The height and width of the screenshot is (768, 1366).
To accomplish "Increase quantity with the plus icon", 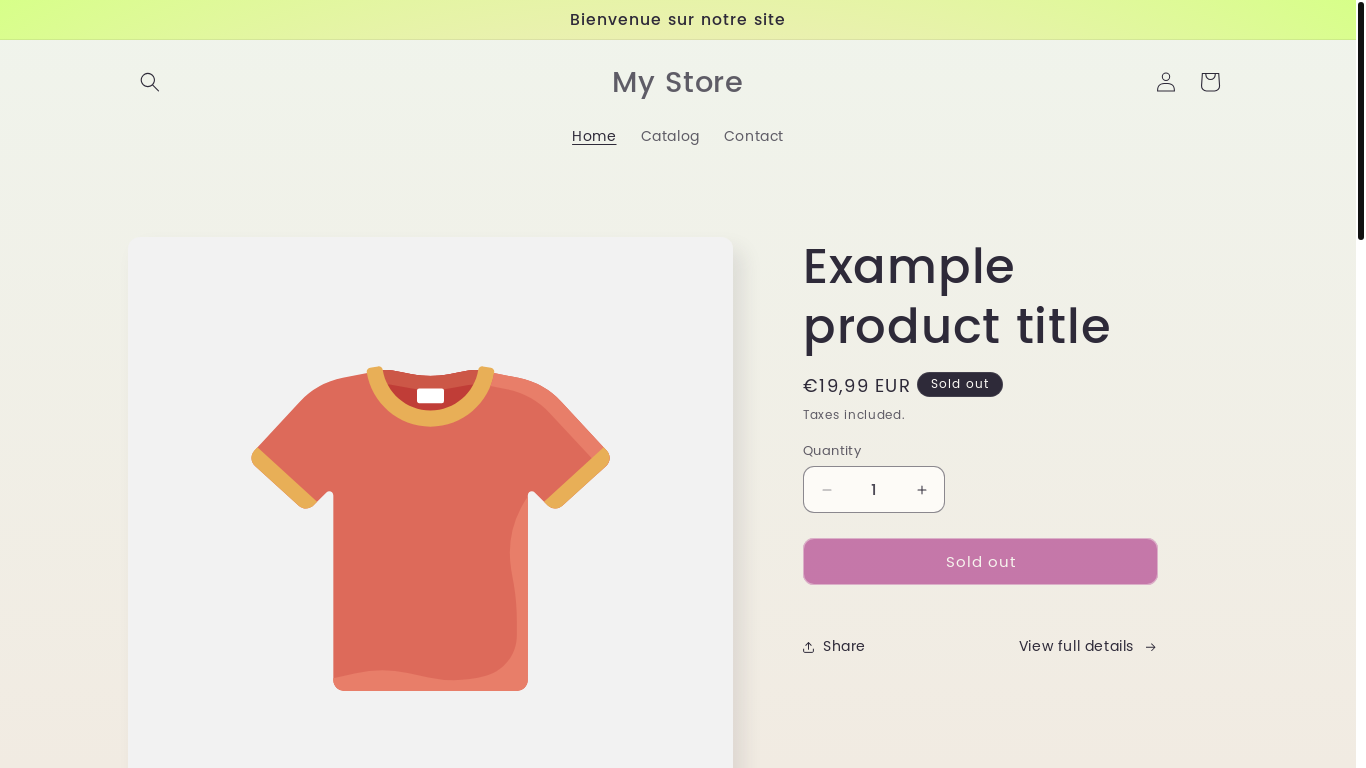I will pos(922,490).
